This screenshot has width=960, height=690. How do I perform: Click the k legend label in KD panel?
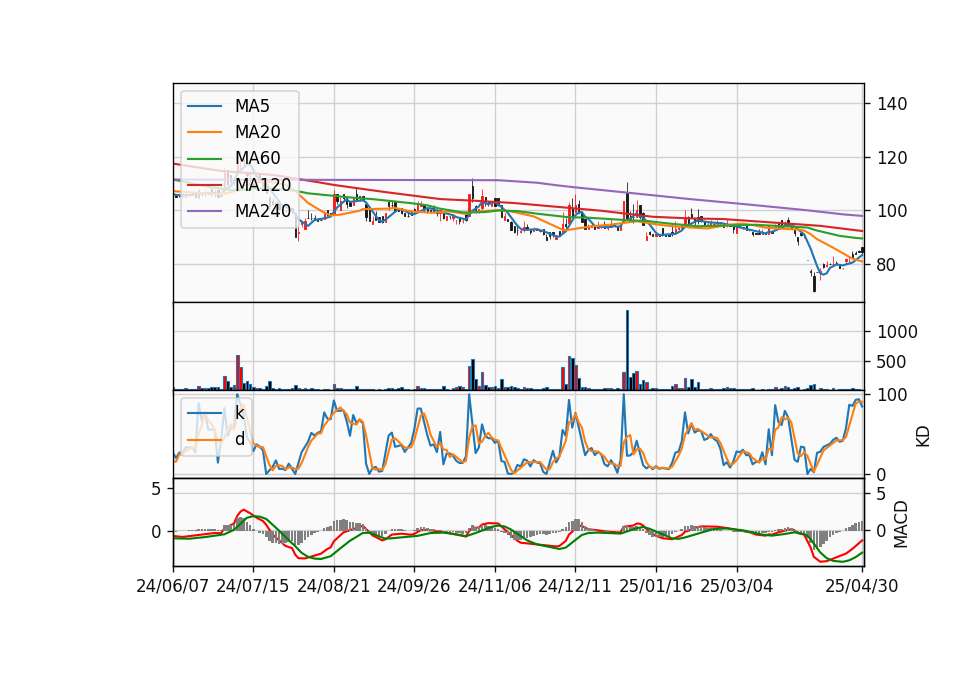click(x=239, y=413)
